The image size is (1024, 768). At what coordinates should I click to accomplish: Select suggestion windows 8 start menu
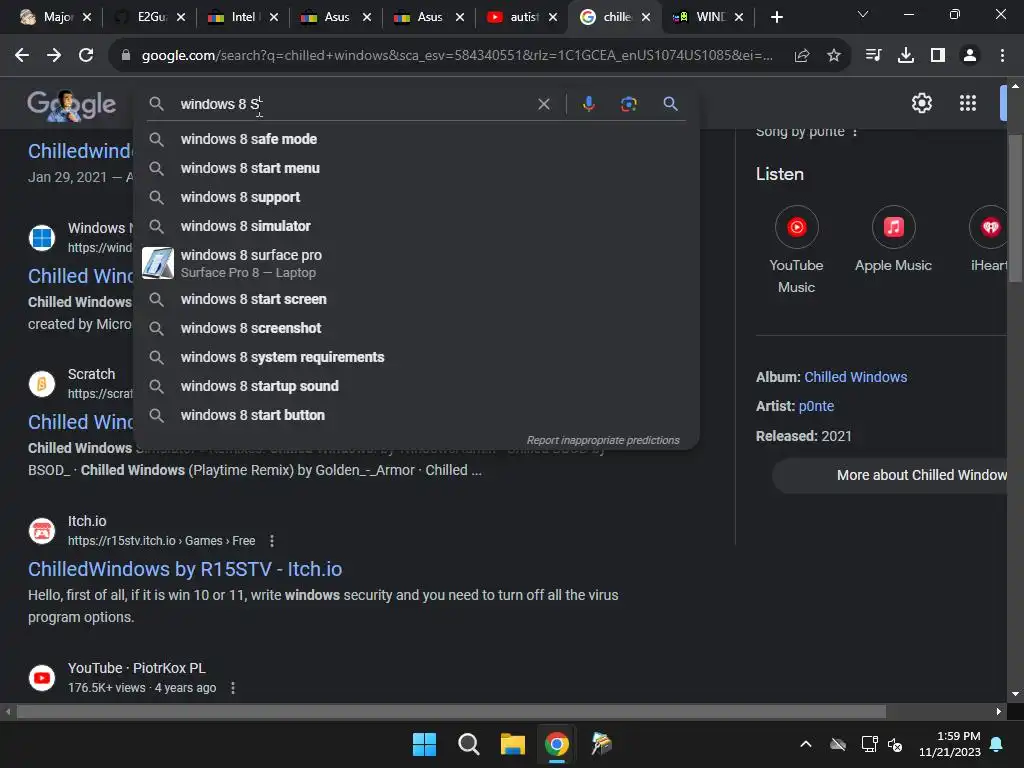pos(416,168)
